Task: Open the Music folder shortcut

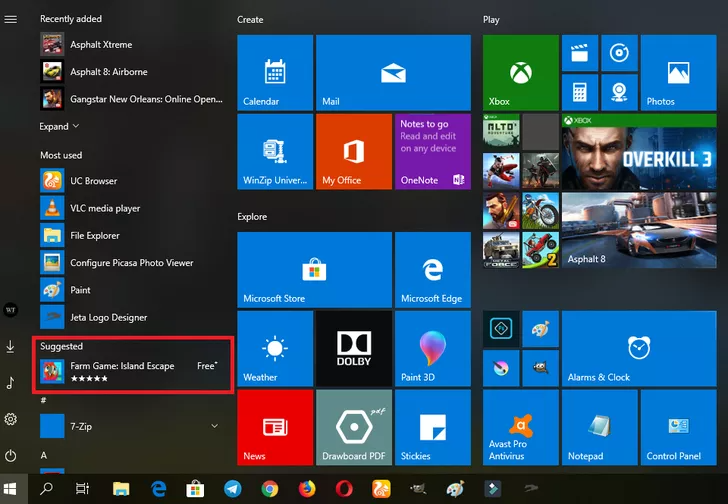Action: [x=10, y=383]
